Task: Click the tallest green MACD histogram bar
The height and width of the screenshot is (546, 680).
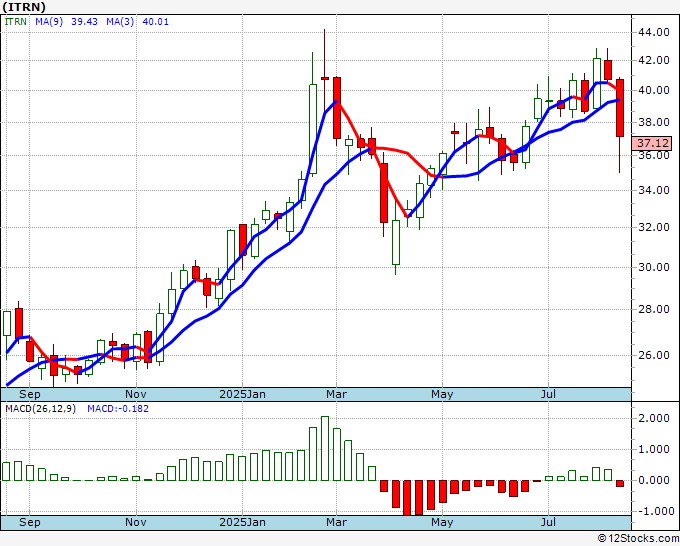Action: point(325,448)
